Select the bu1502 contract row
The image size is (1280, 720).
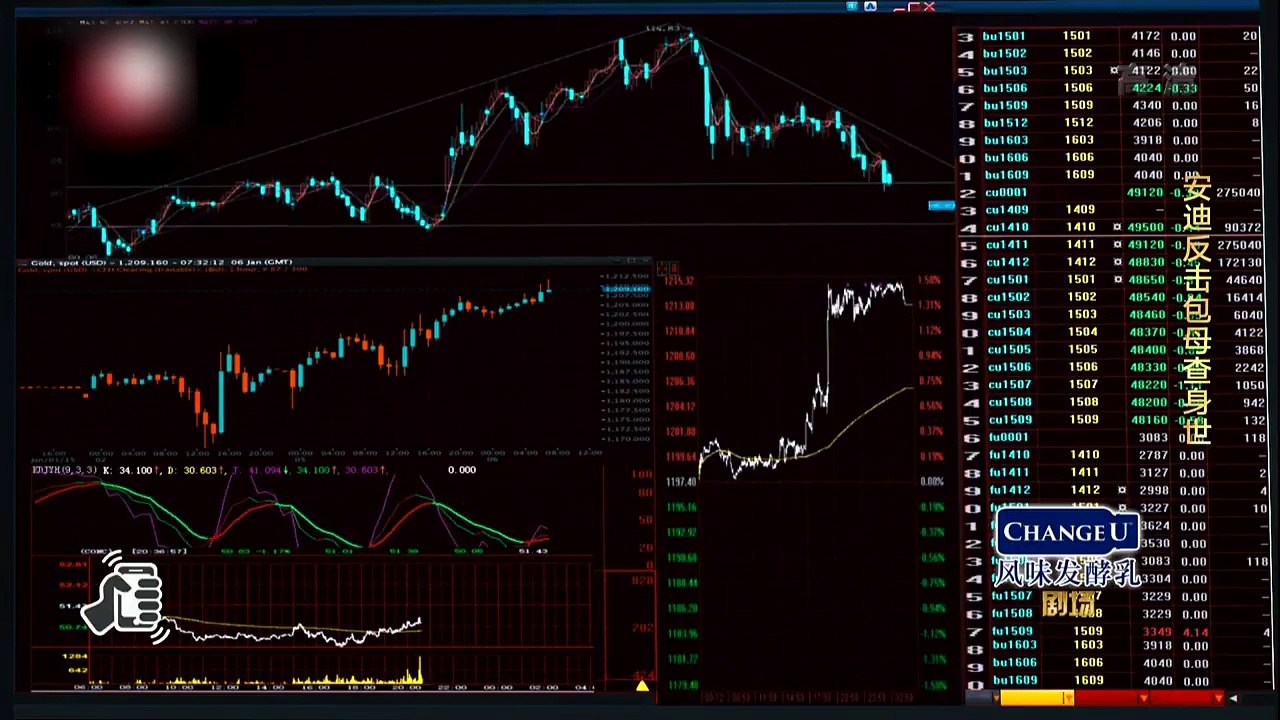coord(1110,53)
